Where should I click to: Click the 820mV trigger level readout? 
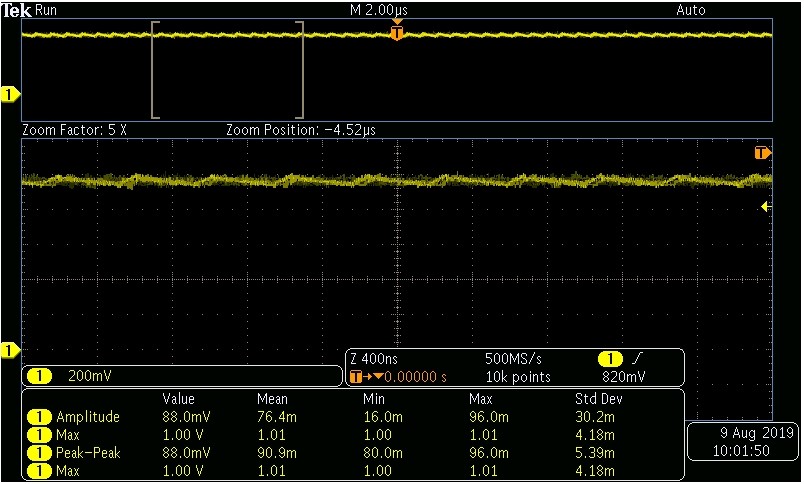click(x=624, y=377)
